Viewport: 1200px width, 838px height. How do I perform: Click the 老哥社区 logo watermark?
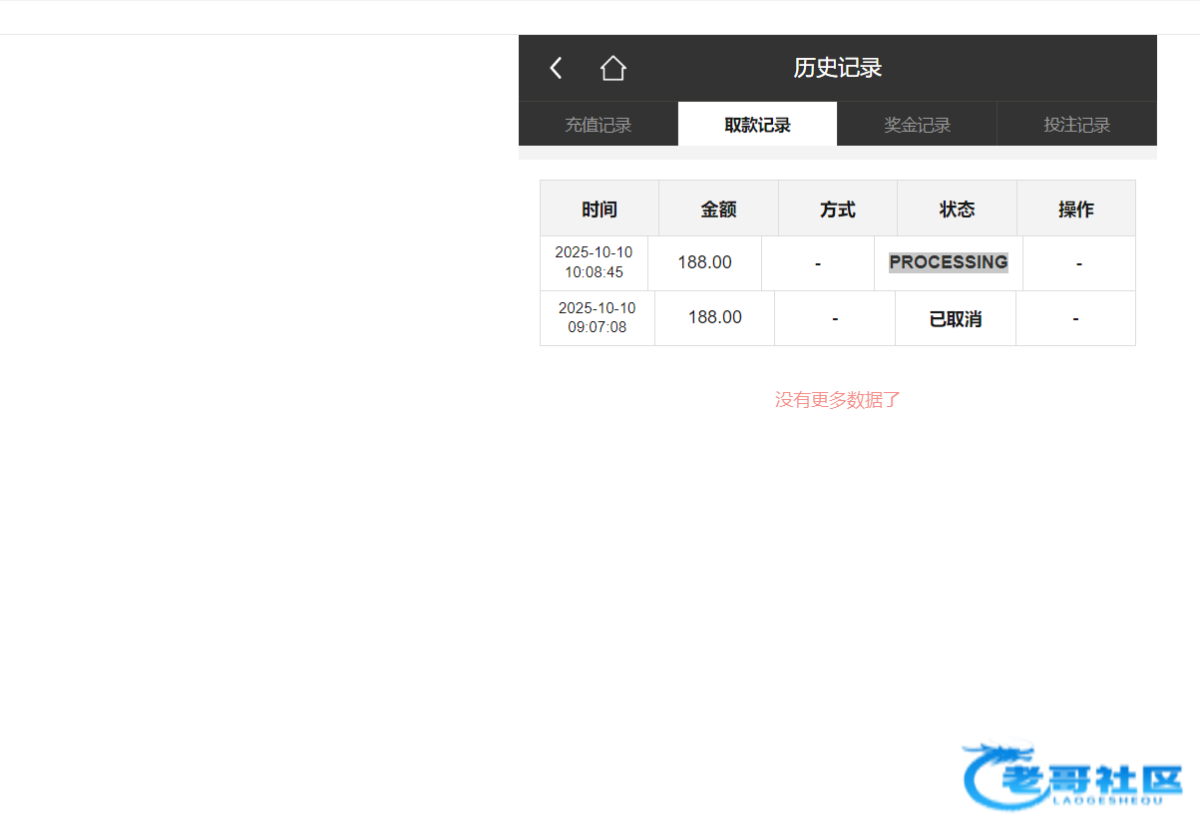pos(1072,777)
